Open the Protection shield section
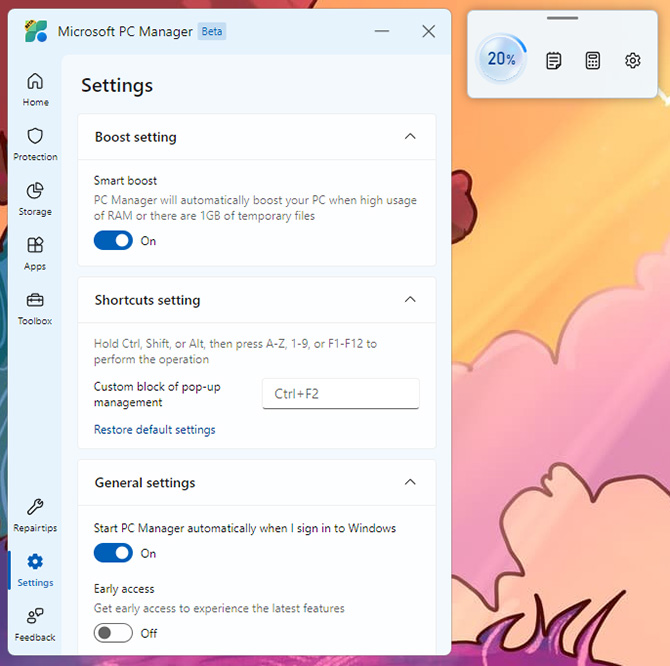 [x=35, y=144]
